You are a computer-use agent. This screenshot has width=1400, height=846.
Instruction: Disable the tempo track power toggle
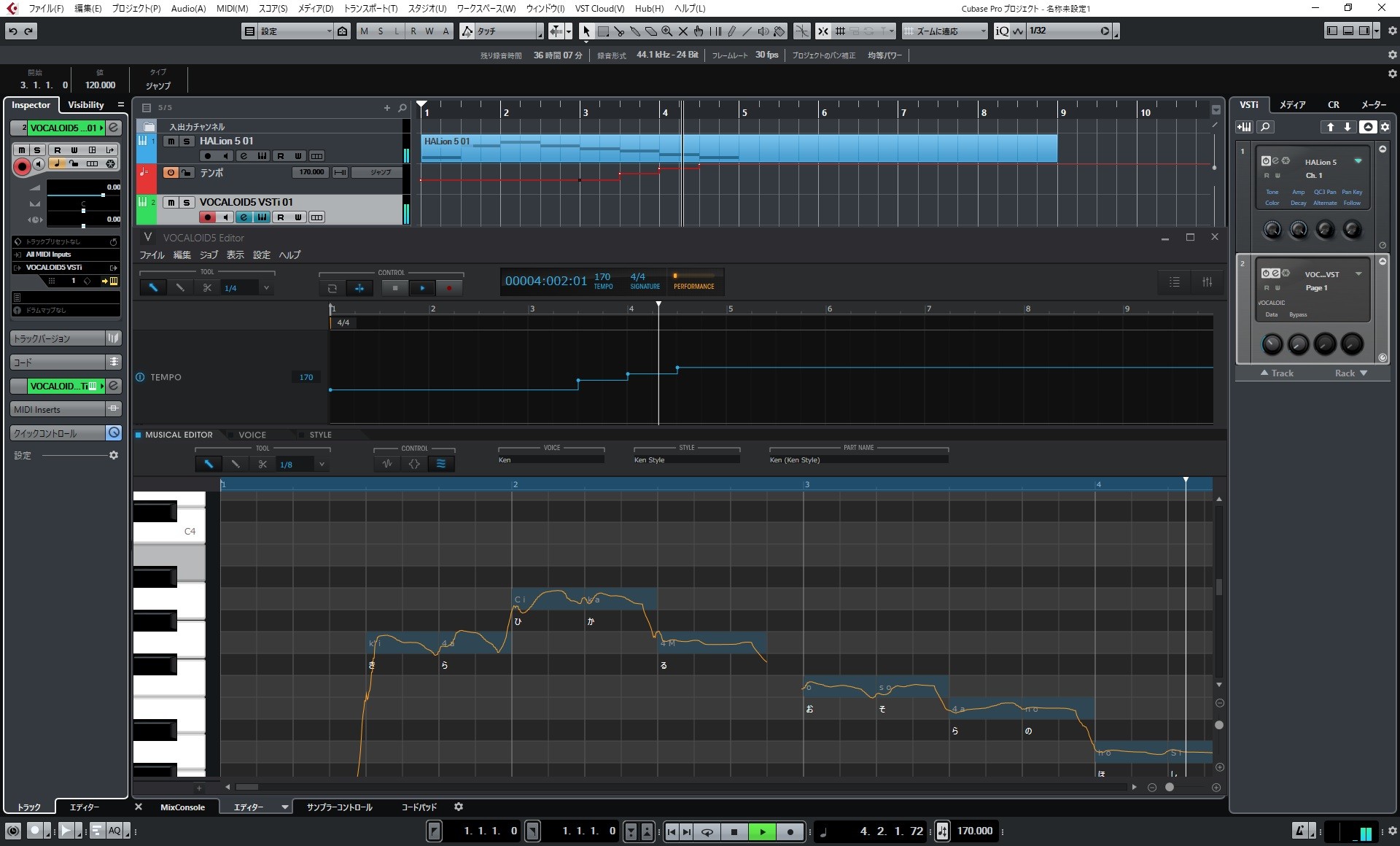point(171,172)
